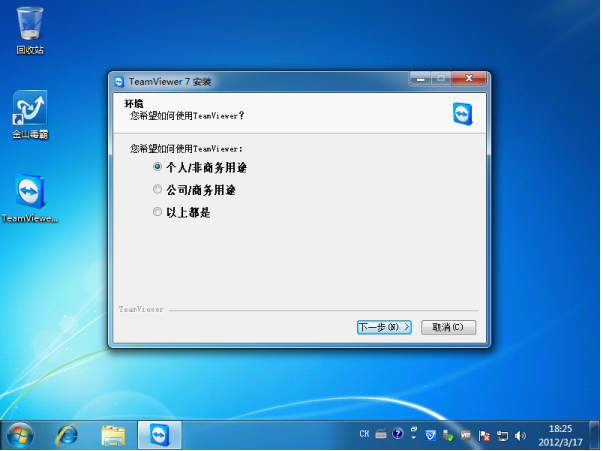This screenshot has height=451, width=601.
Task: Click the TeamViewer title bar icon
Action: click(120, 82)
